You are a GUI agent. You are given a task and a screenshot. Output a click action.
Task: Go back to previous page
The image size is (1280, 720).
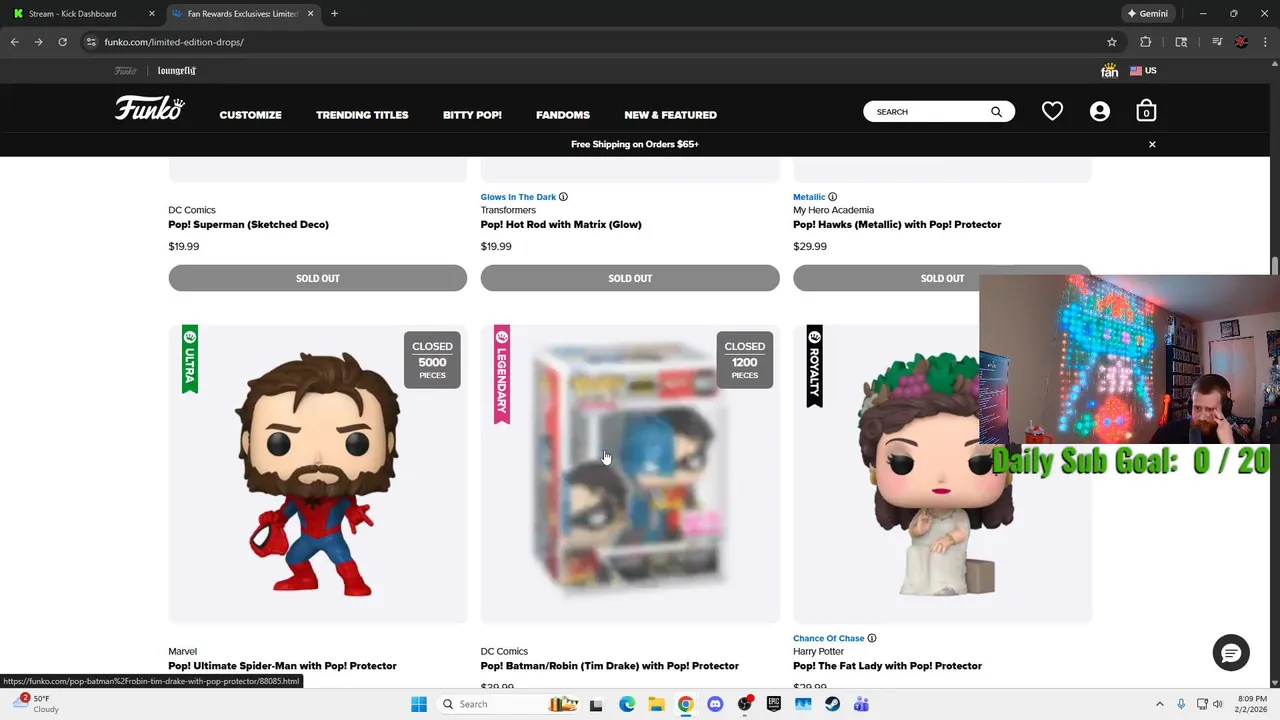14,42
